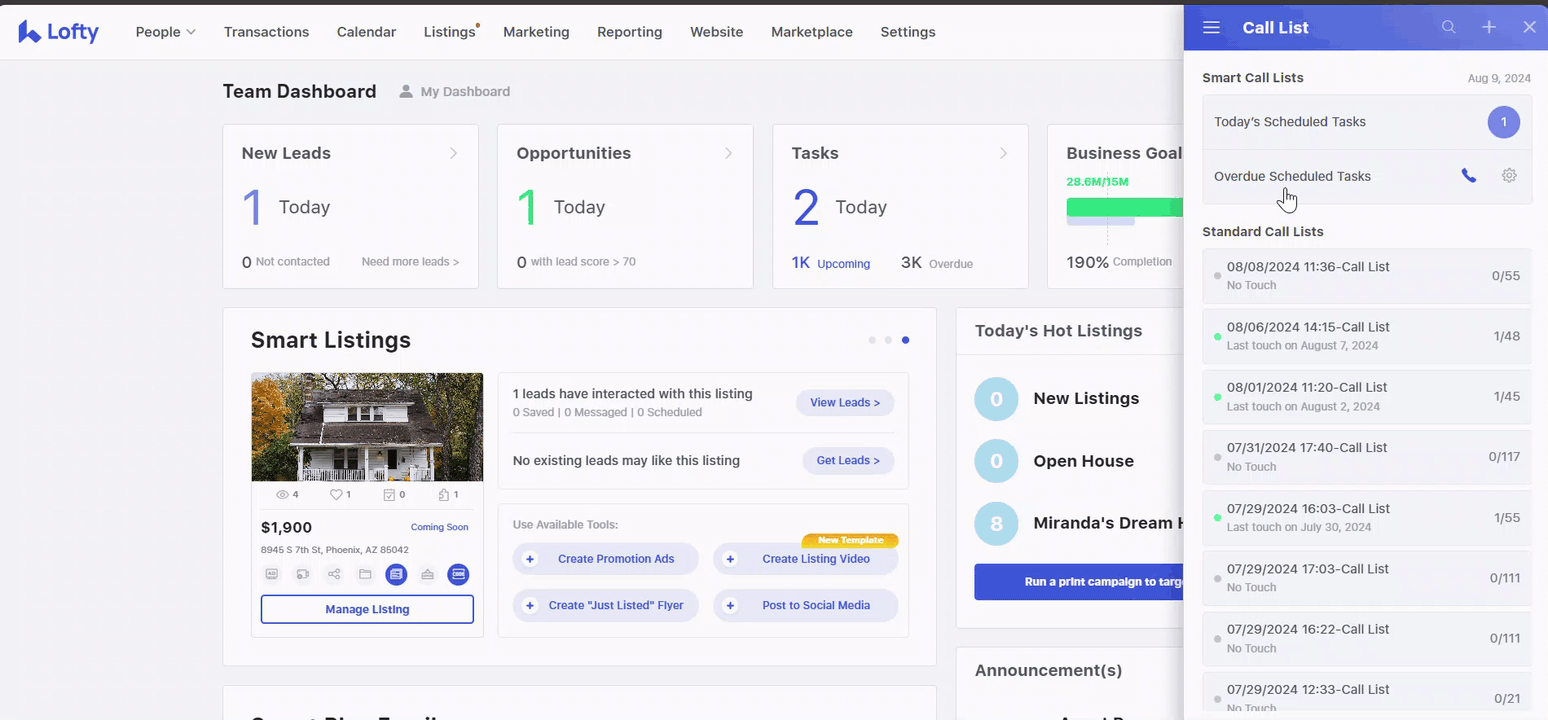The height and width of the screenshot is (720, 1548).
Task: Click the Get Leads button
Action: click(x=848, y=460)
